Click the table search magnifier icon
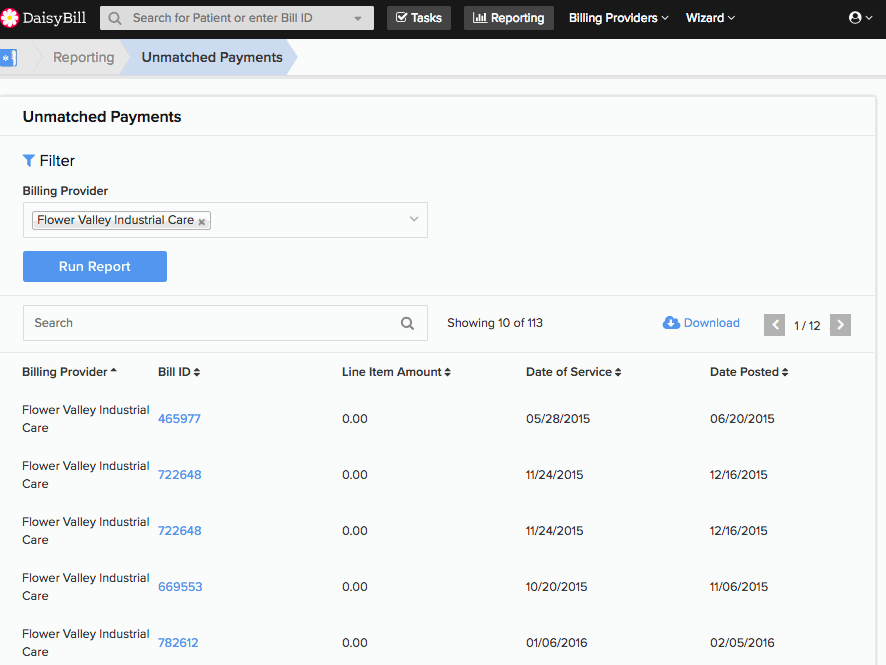Screen dimensions: 886x665 407,323
